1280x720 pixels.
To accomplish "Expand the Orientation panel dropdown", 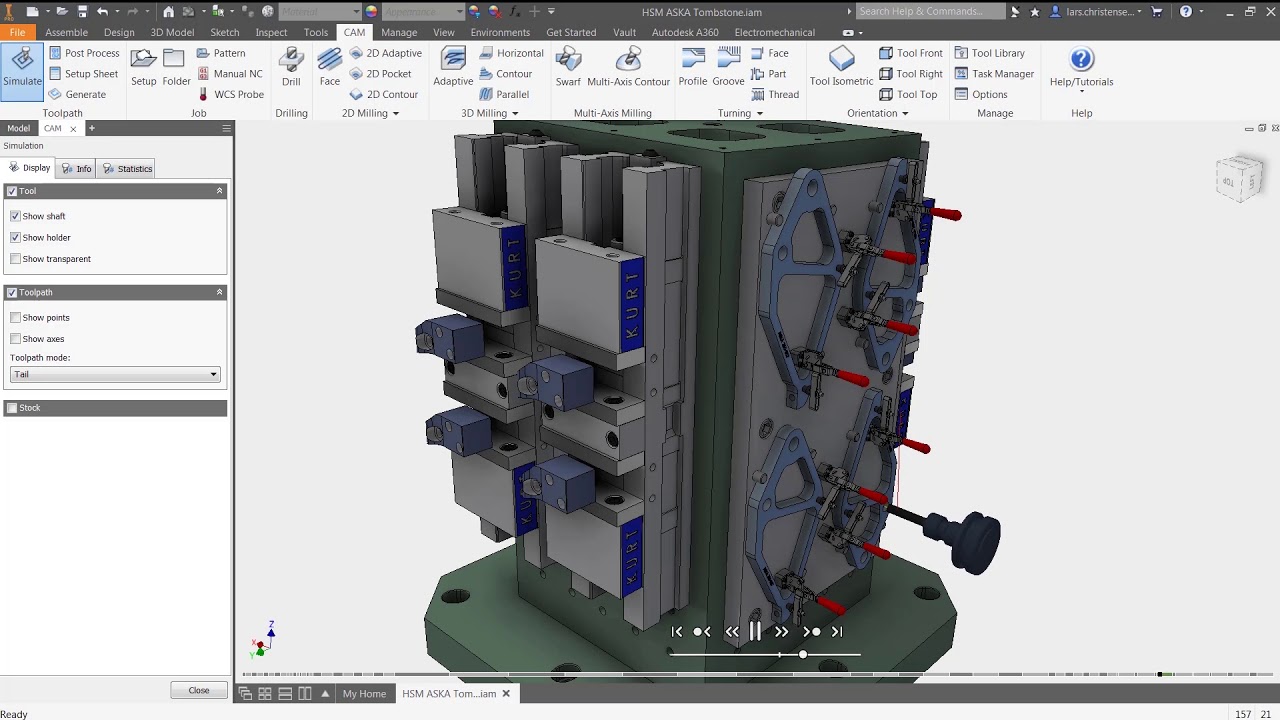I will (905, 114).
